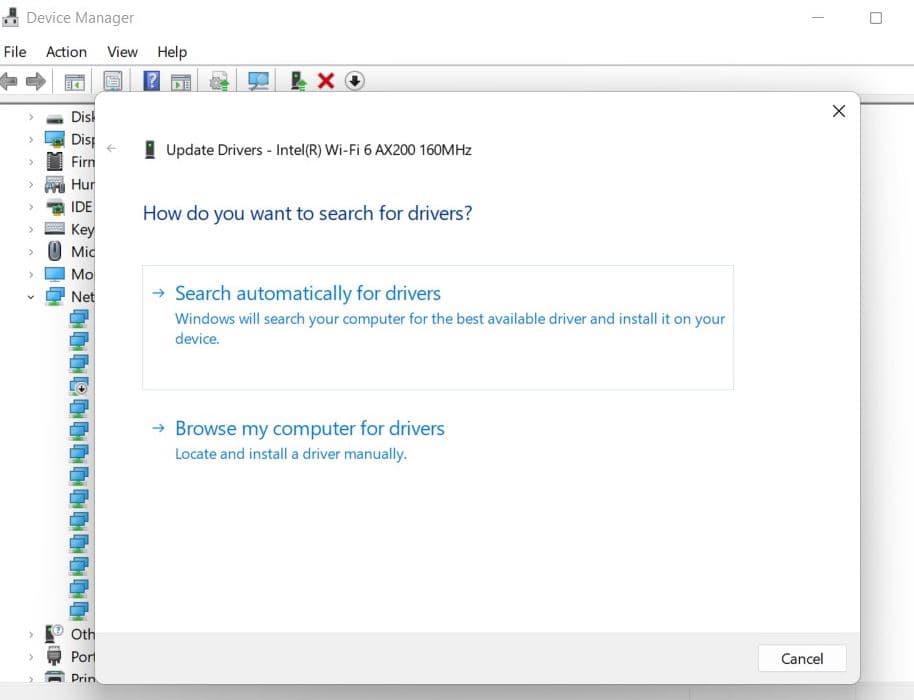Viewport: 914px width, 700px height.
Task: Toggle the Show/Hide console tree icon
Action: 75,81
